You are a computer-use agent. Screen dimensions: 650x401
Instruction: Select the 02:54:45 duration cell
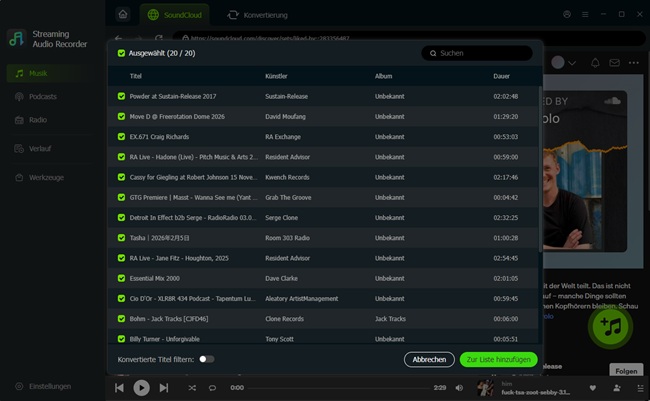[x=505, y=258]
